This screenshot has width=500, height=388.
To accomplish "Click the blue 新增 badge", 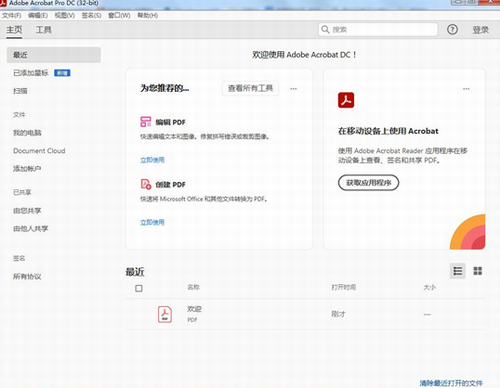I will pyautogui.click(x=62, y=73).
